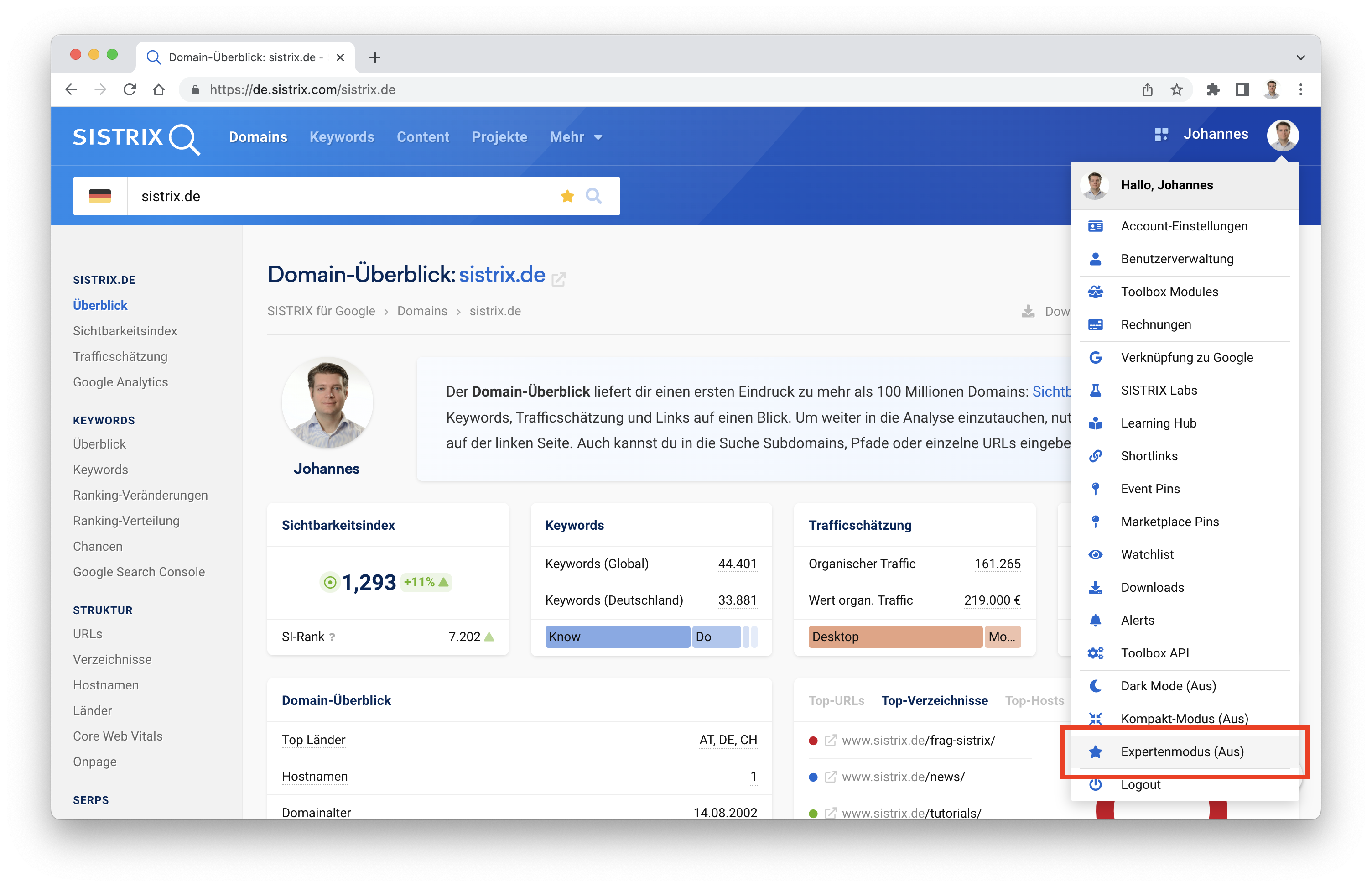The height and width of the screenshot is (887, 1372).
Task: Open Account-Einstellungen from the user menu
Action: coord(1184,226)
